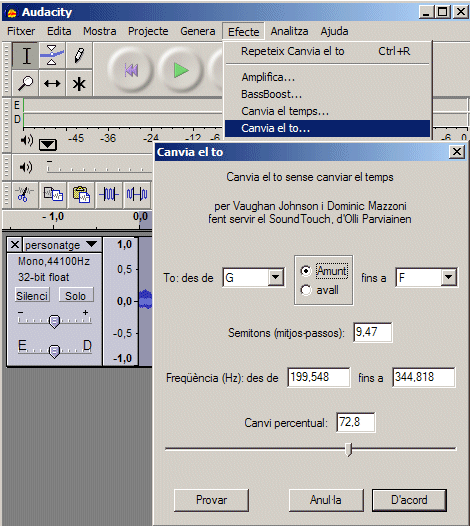The image size is (470, 526).
Task: Click the Provar preview button
Action: tap(211, 500)
